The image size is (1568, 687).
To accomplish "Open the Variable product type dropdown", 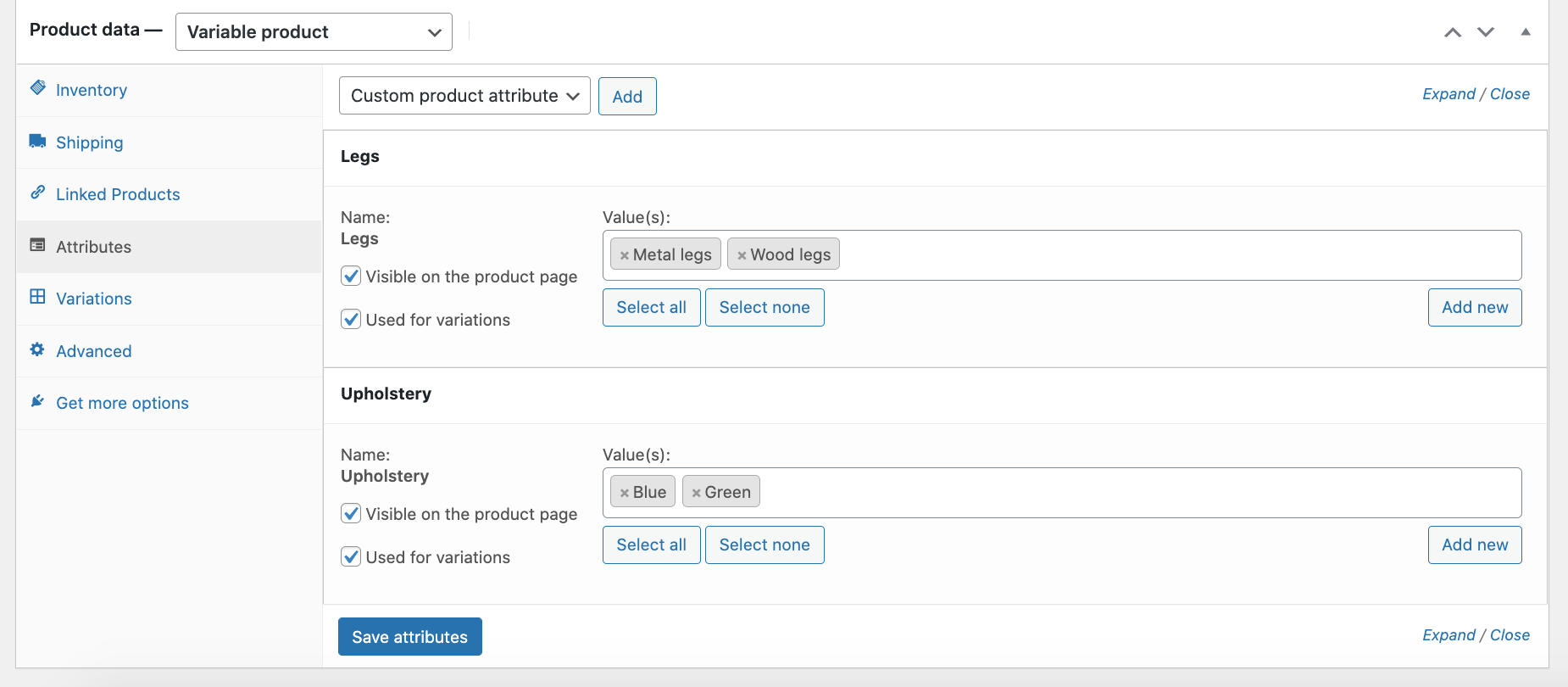I will [314, 32].
